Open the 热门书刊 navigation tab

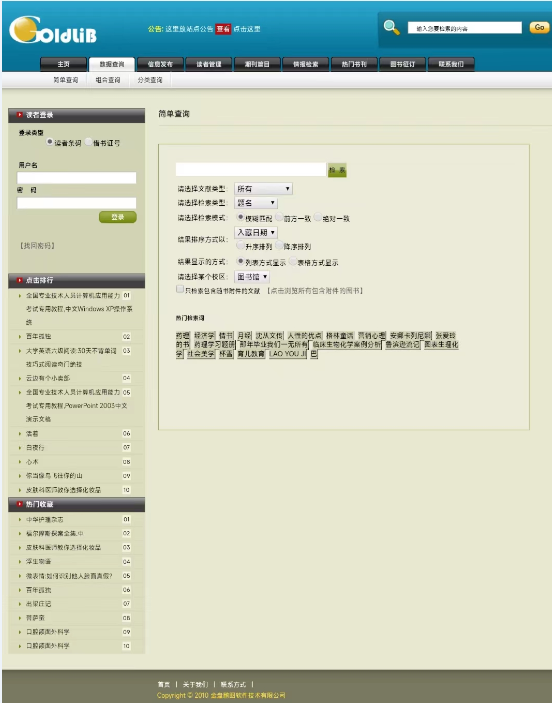point(354,64)
